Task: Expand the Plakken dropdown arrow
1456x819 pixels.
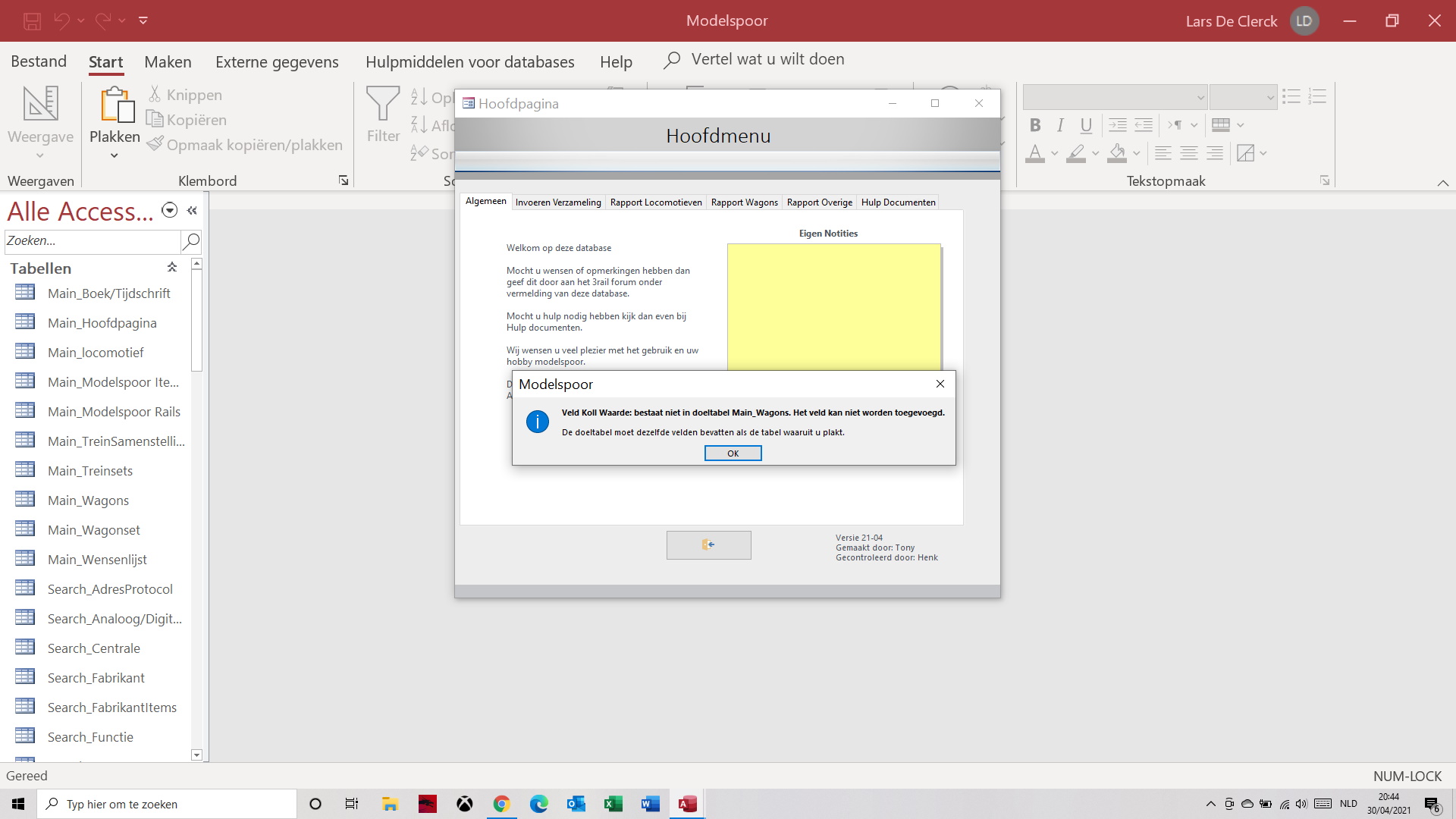Action: tap(115, 155)
